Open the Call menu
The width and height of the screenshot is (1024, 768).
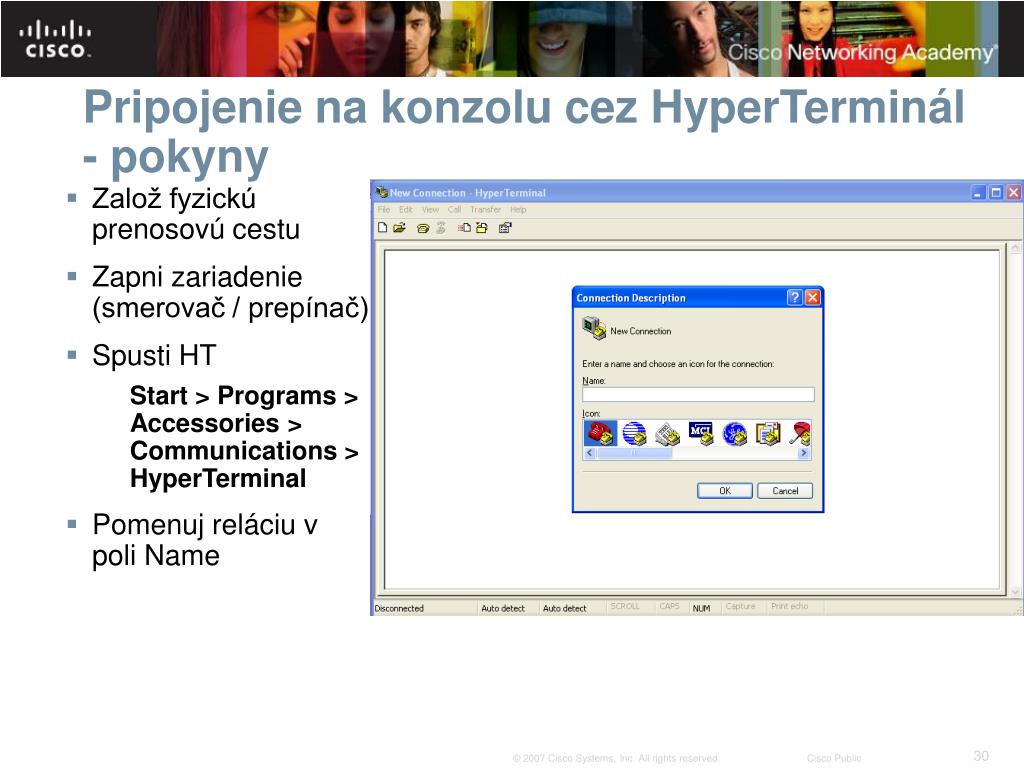pyautogui.click(x=455, y=210)
